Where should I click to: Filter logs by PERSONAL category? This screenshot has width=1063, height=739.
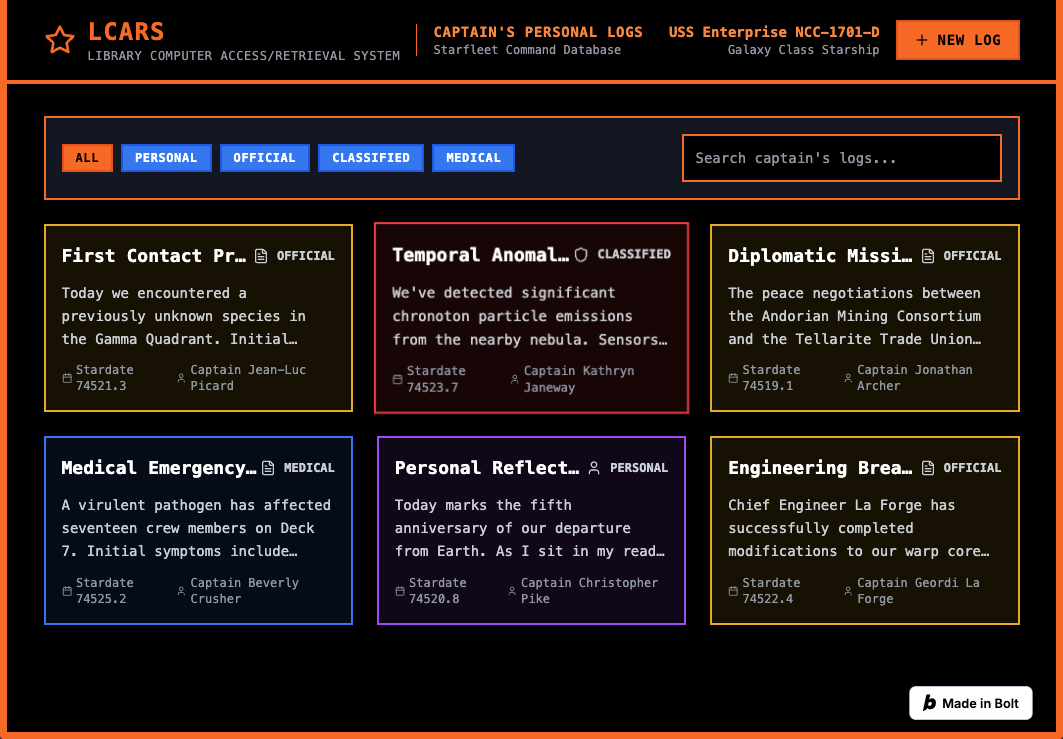(x=166, y=158)
